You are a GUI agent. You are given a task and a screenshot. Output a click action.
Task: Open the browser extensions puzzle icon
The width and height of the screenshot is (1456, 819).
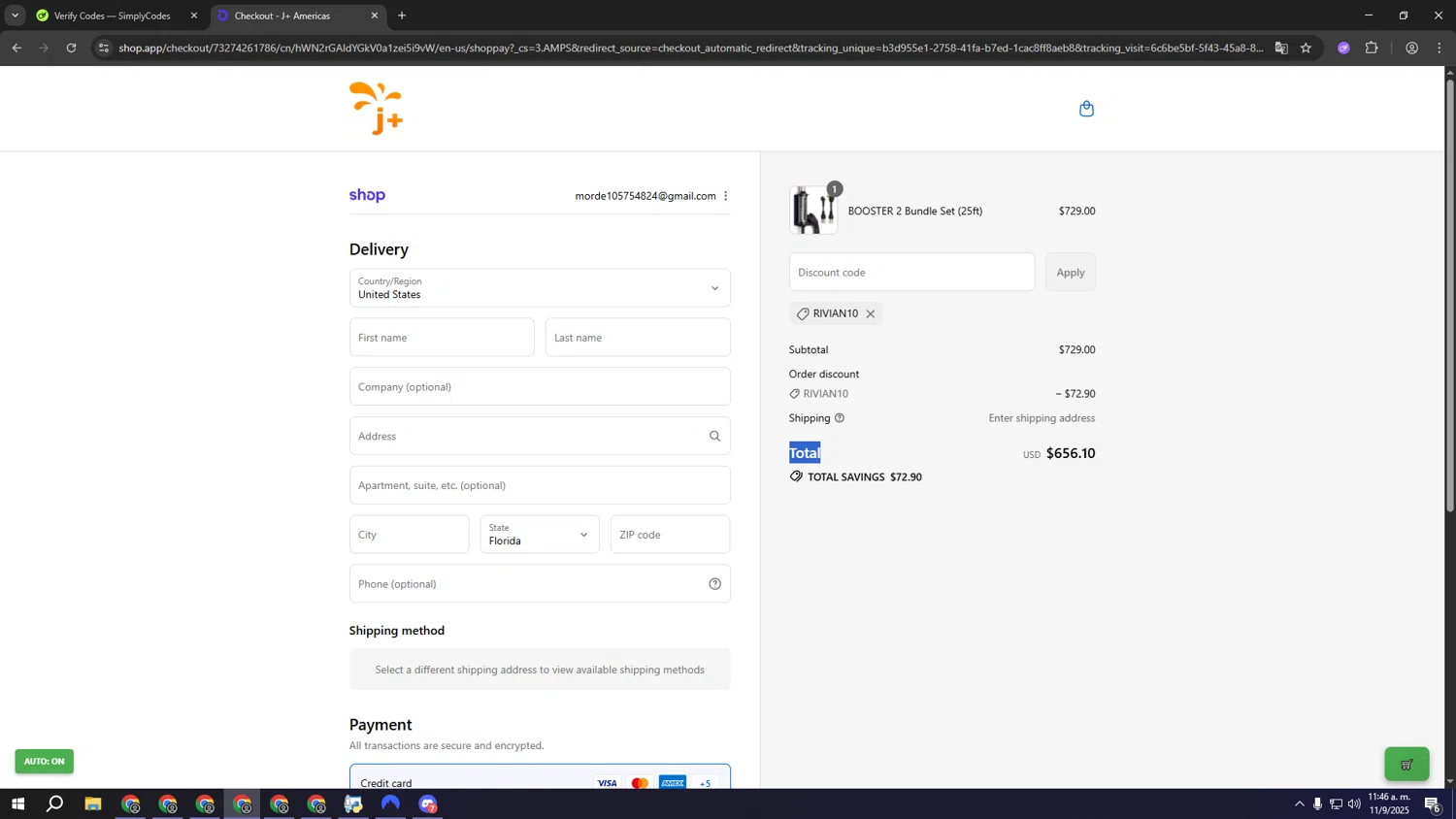coord(1372,48)
